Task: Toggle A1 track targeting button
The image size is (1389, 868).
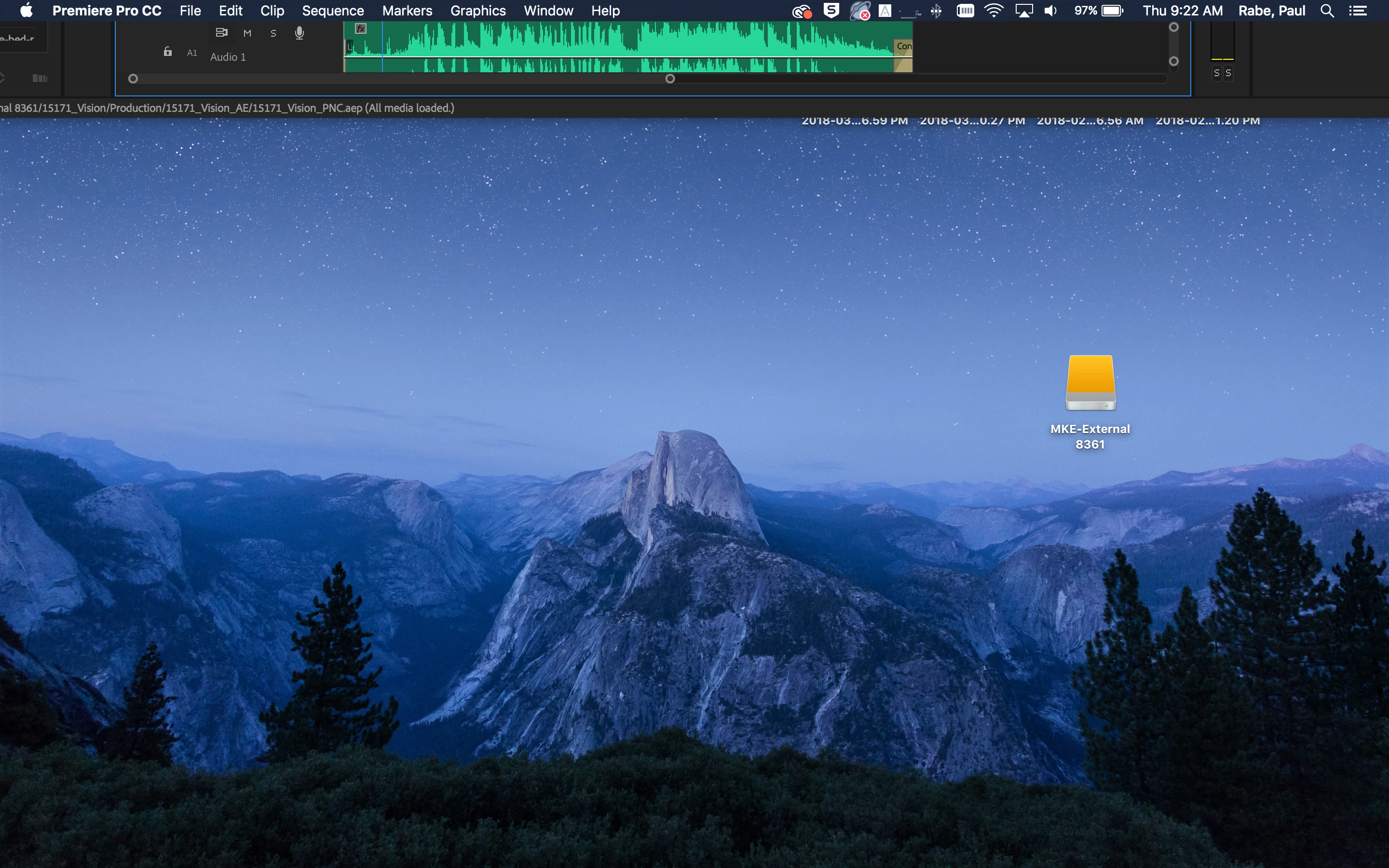Action: point(192,53)
